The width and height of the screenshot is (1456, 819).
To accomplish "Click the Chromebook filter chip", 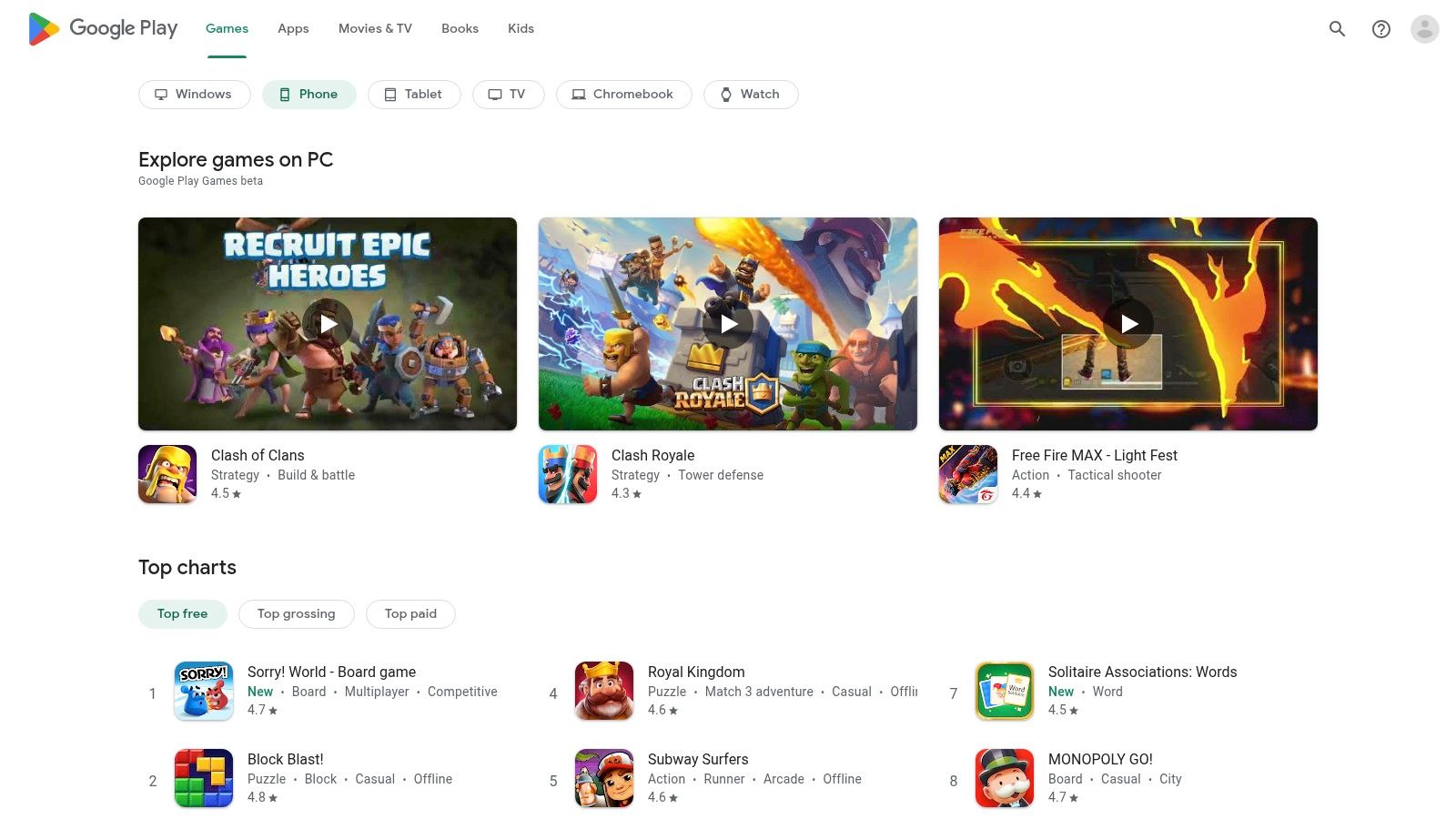I will (623, 94).
